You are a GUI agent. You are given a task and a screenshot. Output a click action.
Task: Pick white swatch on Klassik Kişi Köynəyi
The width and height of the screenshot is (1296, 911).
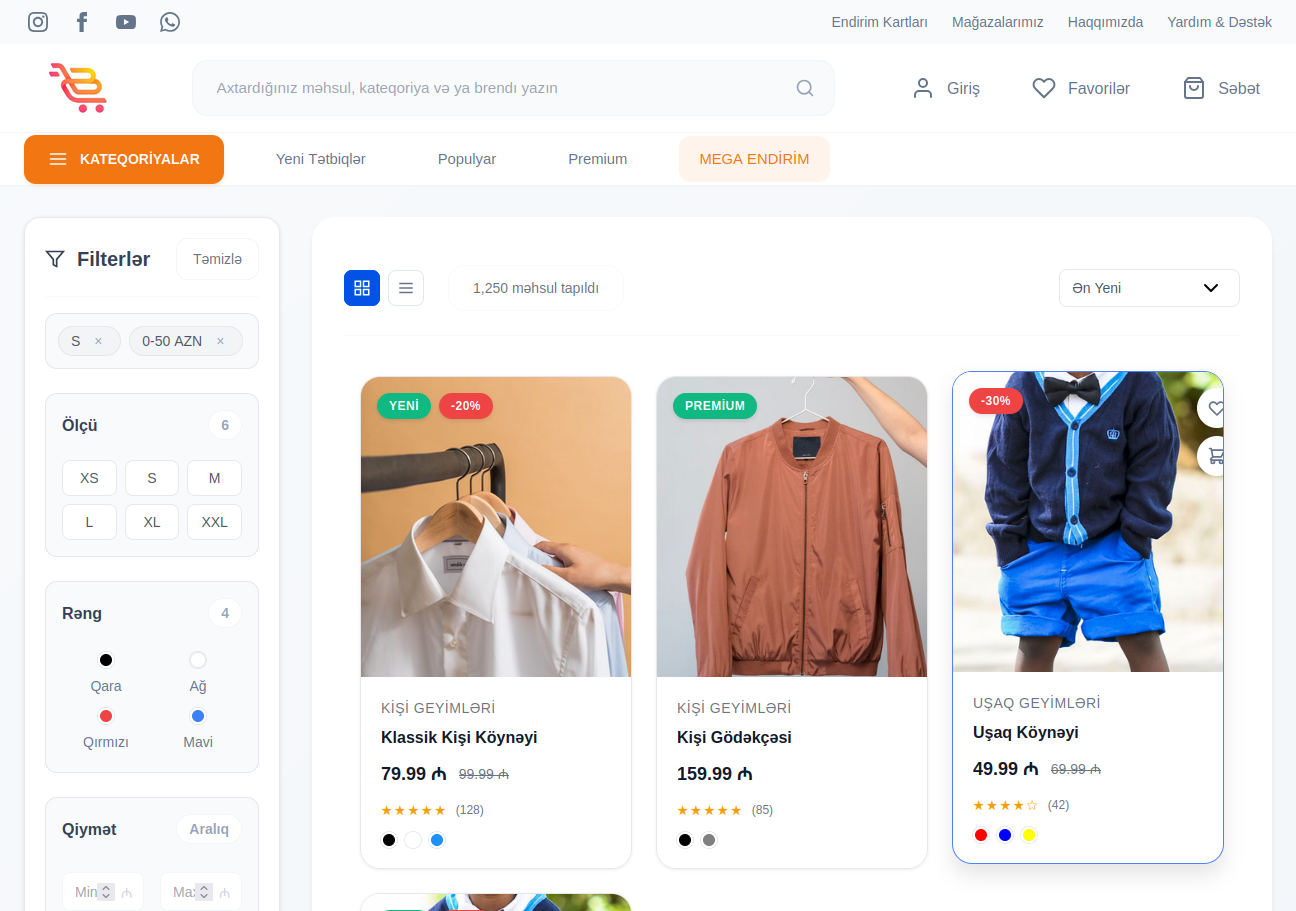pos(413,840)
